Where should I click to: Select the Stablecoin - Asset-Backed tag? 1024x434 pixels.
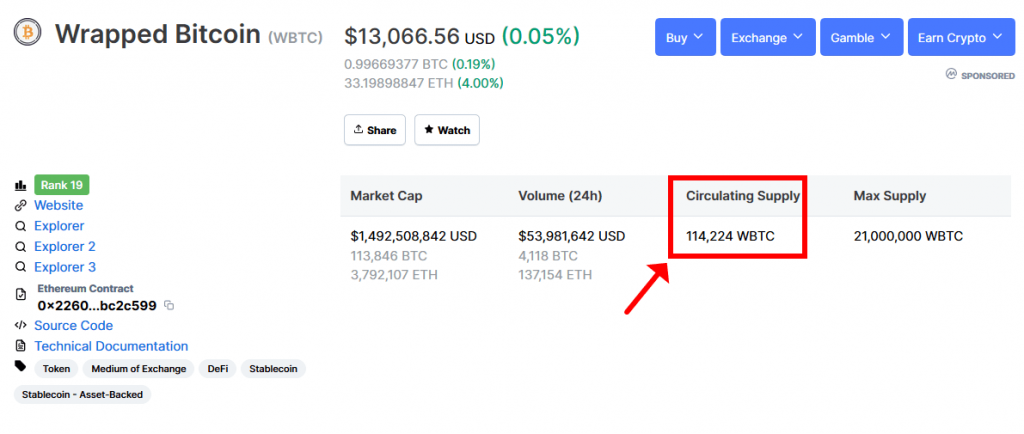click(x=82, y=394)
